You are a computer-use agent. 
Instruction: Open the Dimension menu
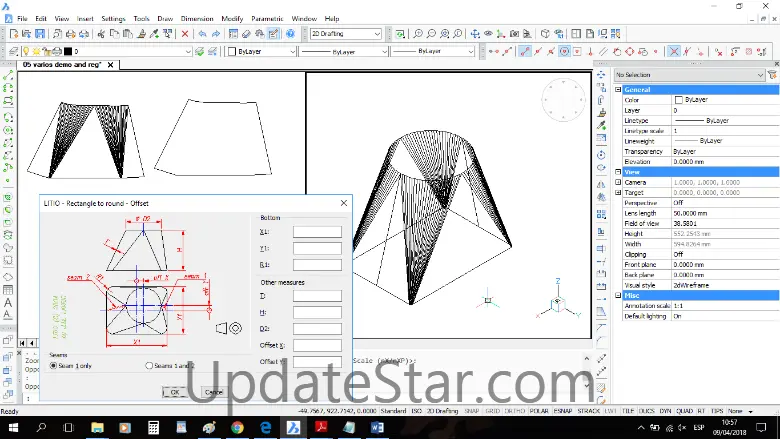(x=197, y=18)
